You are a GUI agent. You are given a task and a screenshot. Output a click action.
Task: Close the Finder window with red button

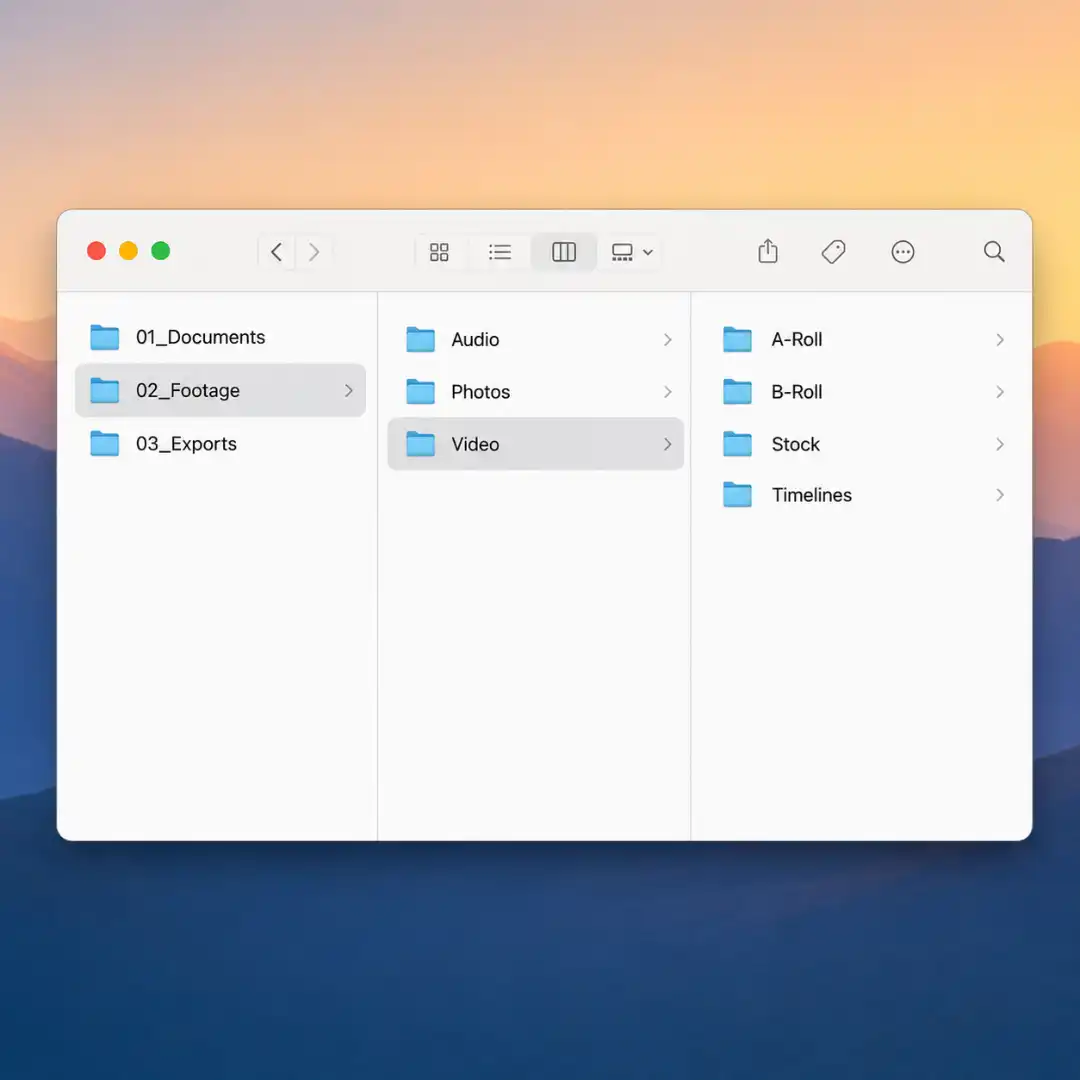(x=96, y=251)
